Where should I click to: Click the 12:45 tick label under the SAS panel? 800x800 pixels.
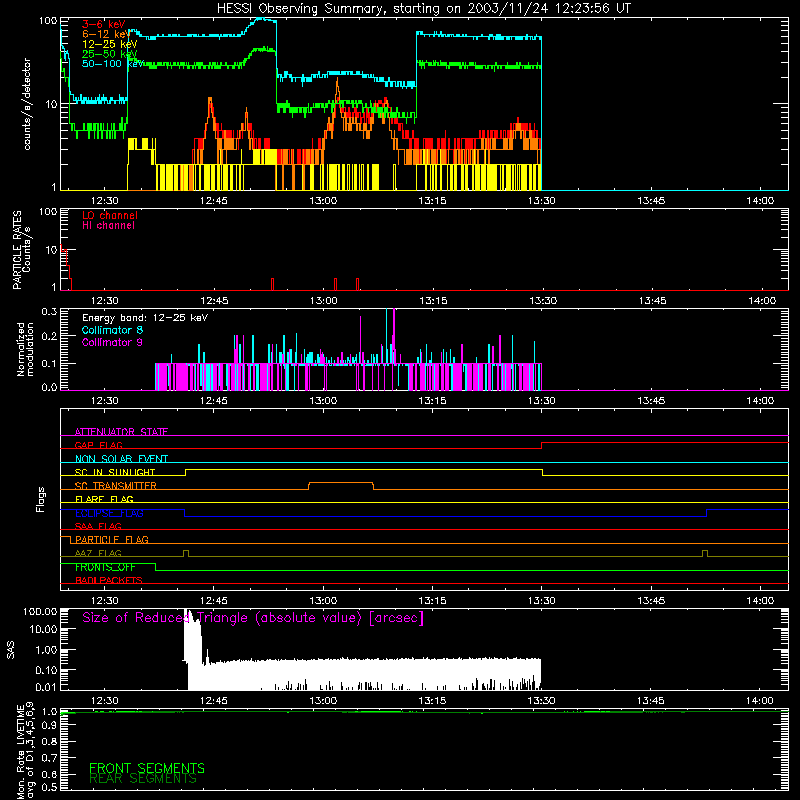[x=214, y=701]
